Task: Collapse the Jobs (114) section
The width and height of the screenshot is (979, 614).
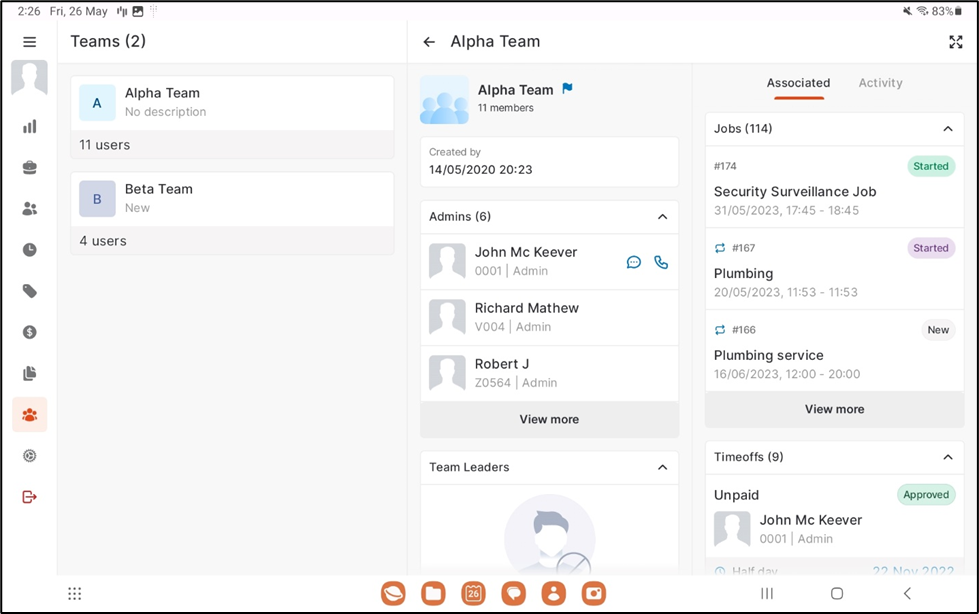Action: point(947,129)
